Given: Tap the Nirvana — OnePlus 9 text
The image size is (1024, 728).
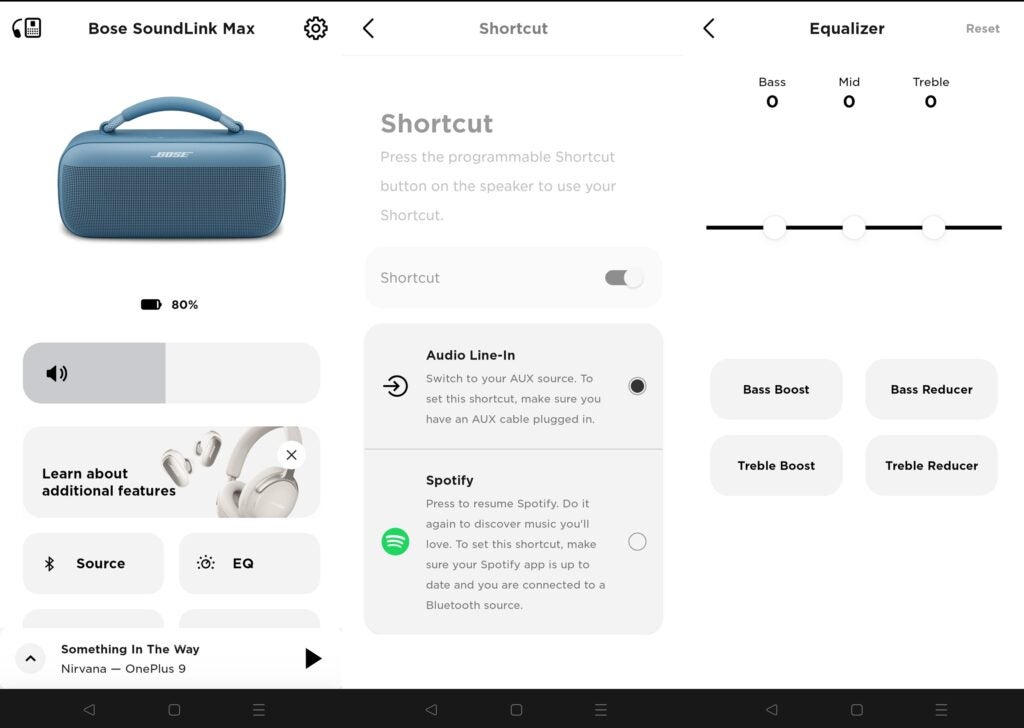Looking at the screenshot, I should coord(123,669).
